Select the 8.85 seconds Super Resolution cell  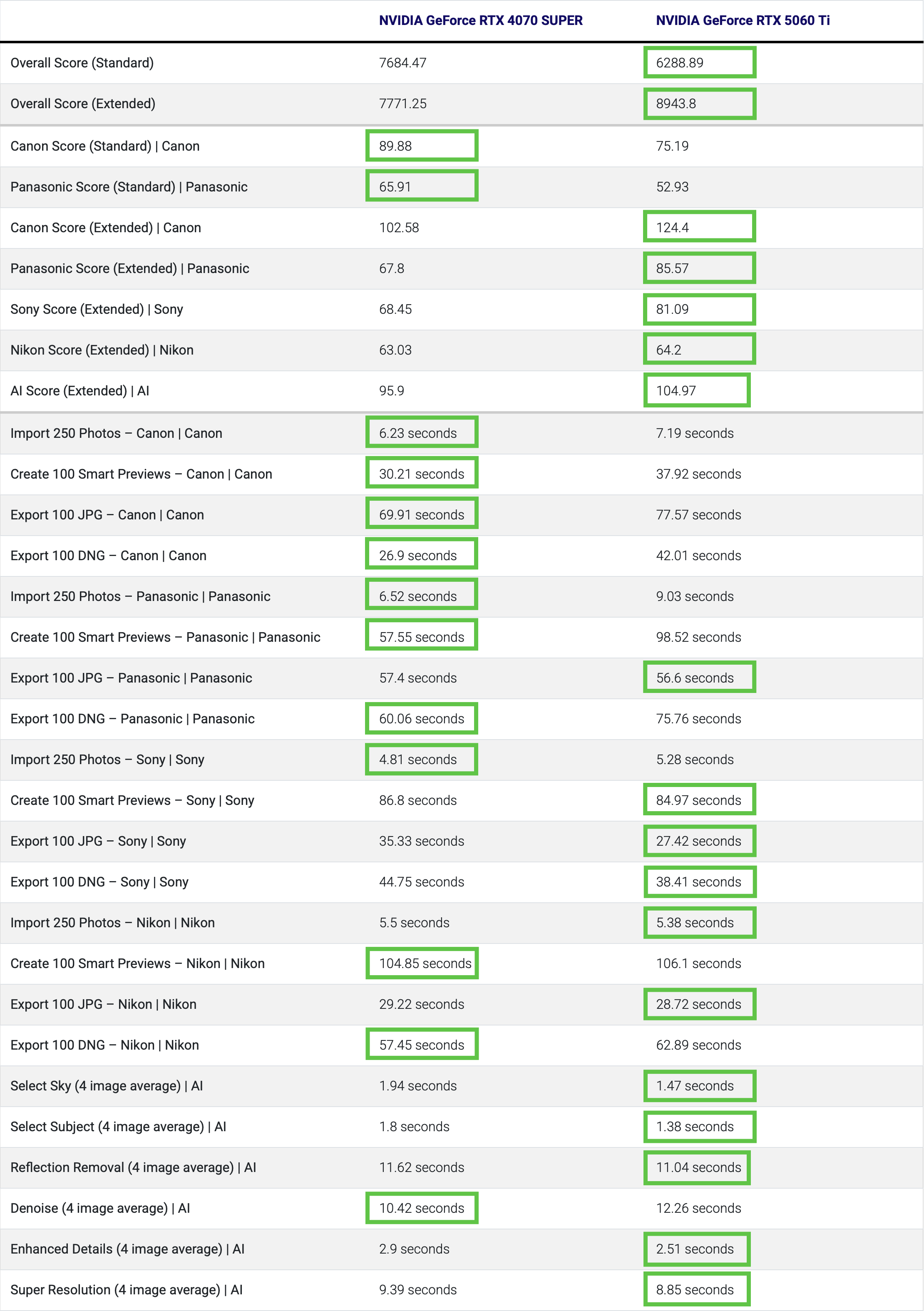(697, 1289)
